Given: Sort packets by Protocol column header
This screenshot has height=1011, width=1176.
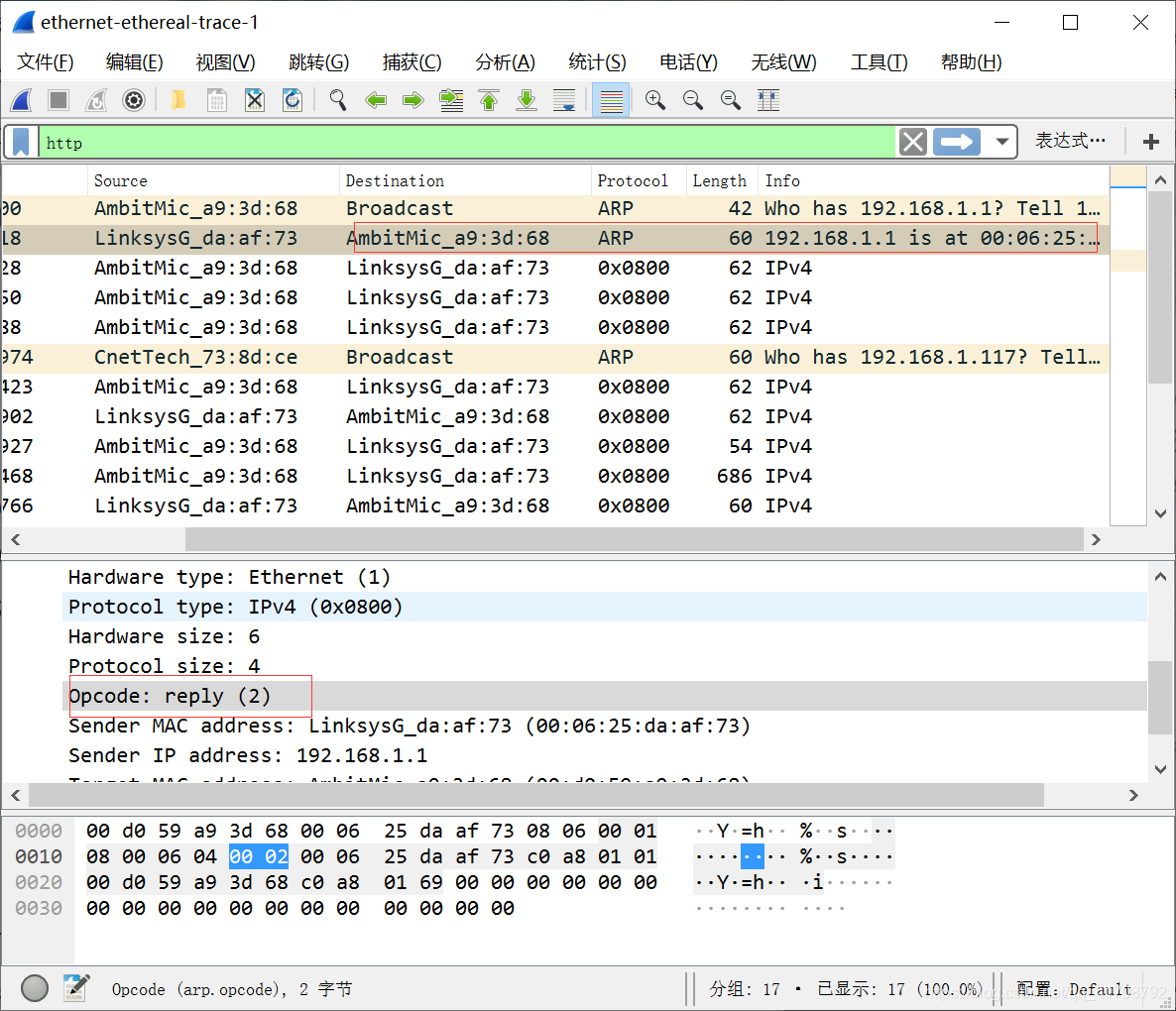Looking at the screenshot, I should click(639, 180).
